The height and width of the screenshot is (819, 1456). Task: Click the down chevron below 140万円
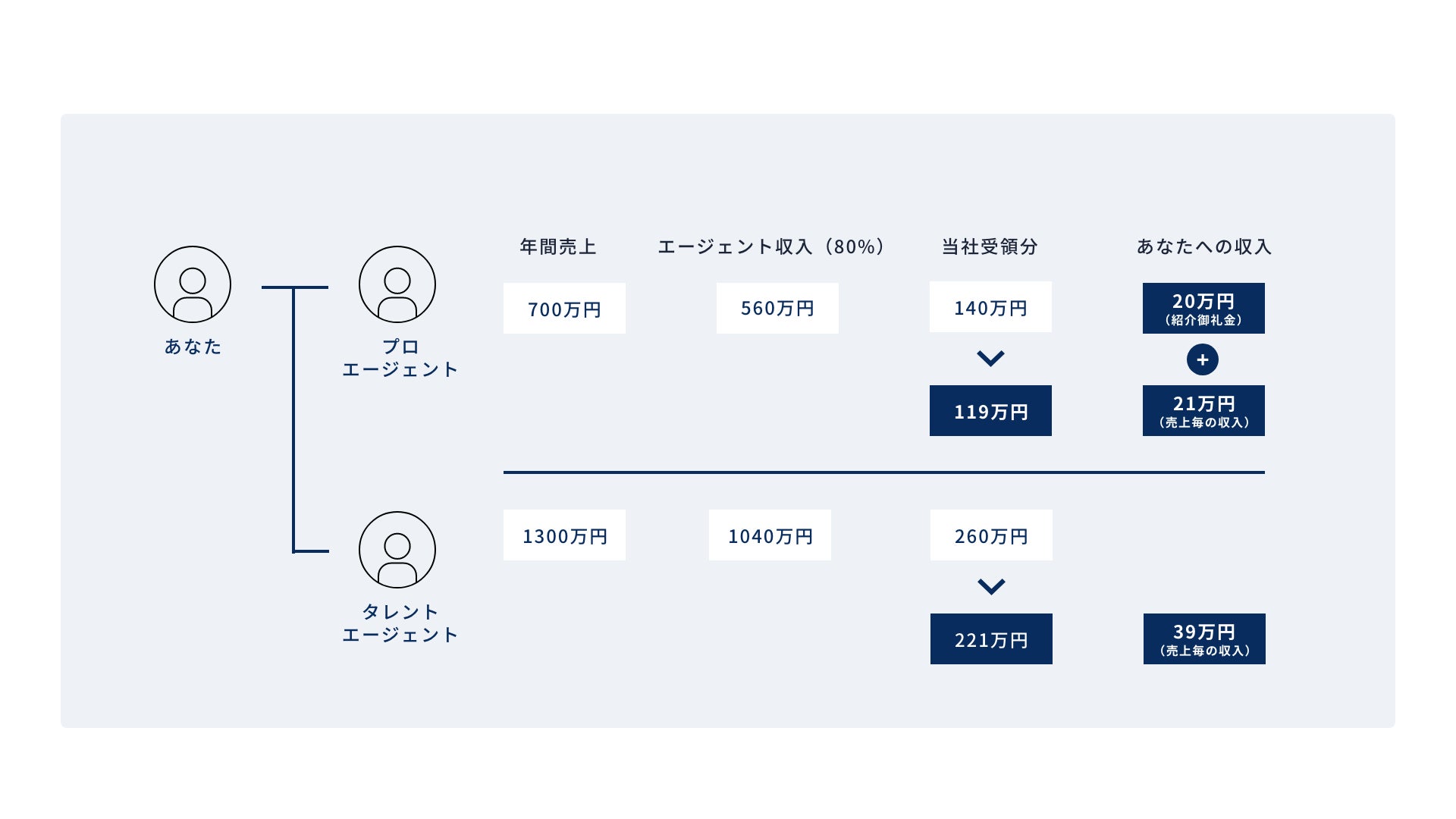tap(990, 358)
